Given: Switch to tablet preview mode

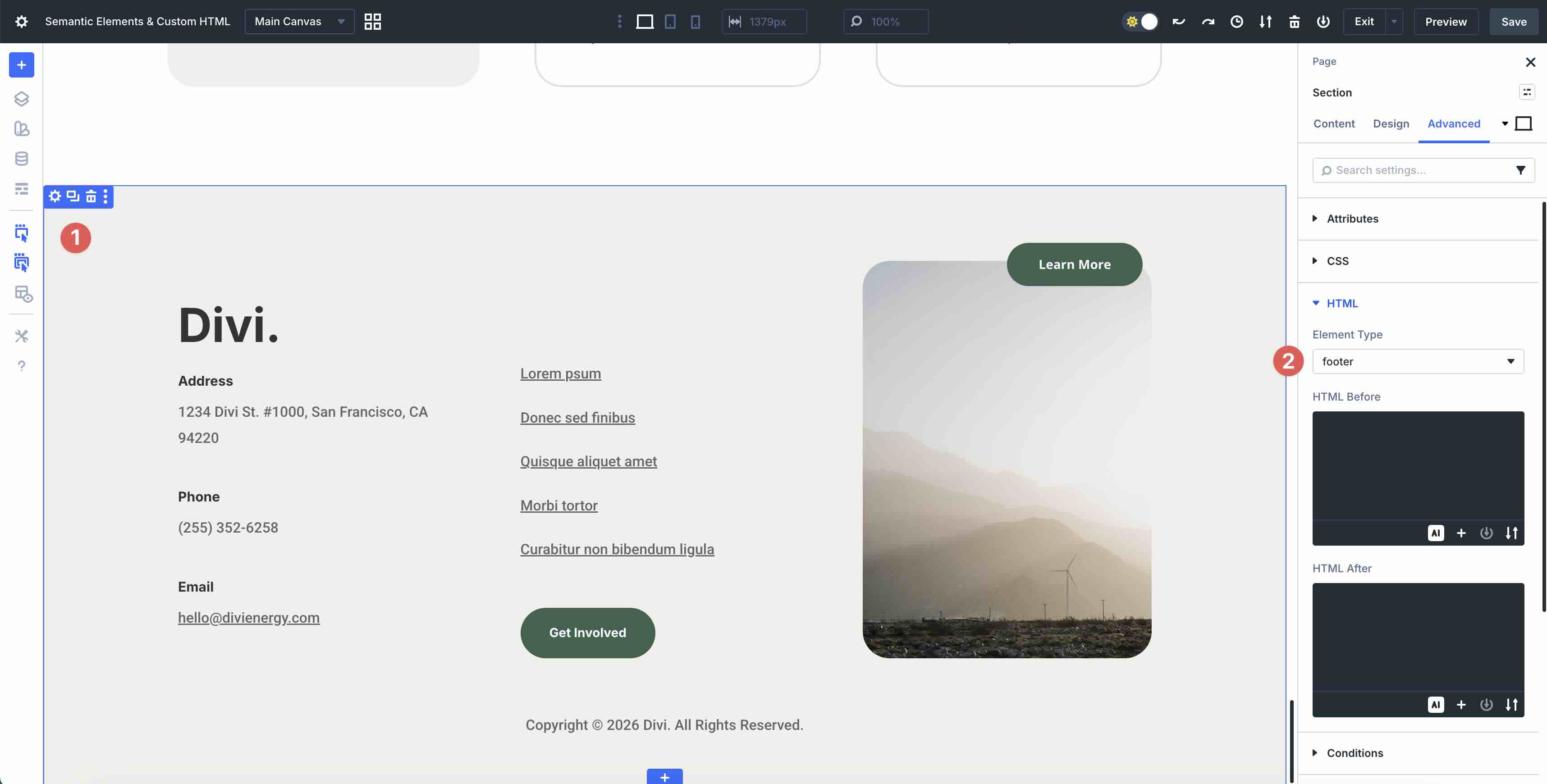Looking at the screenshot, I should click(x=670, y=21).
